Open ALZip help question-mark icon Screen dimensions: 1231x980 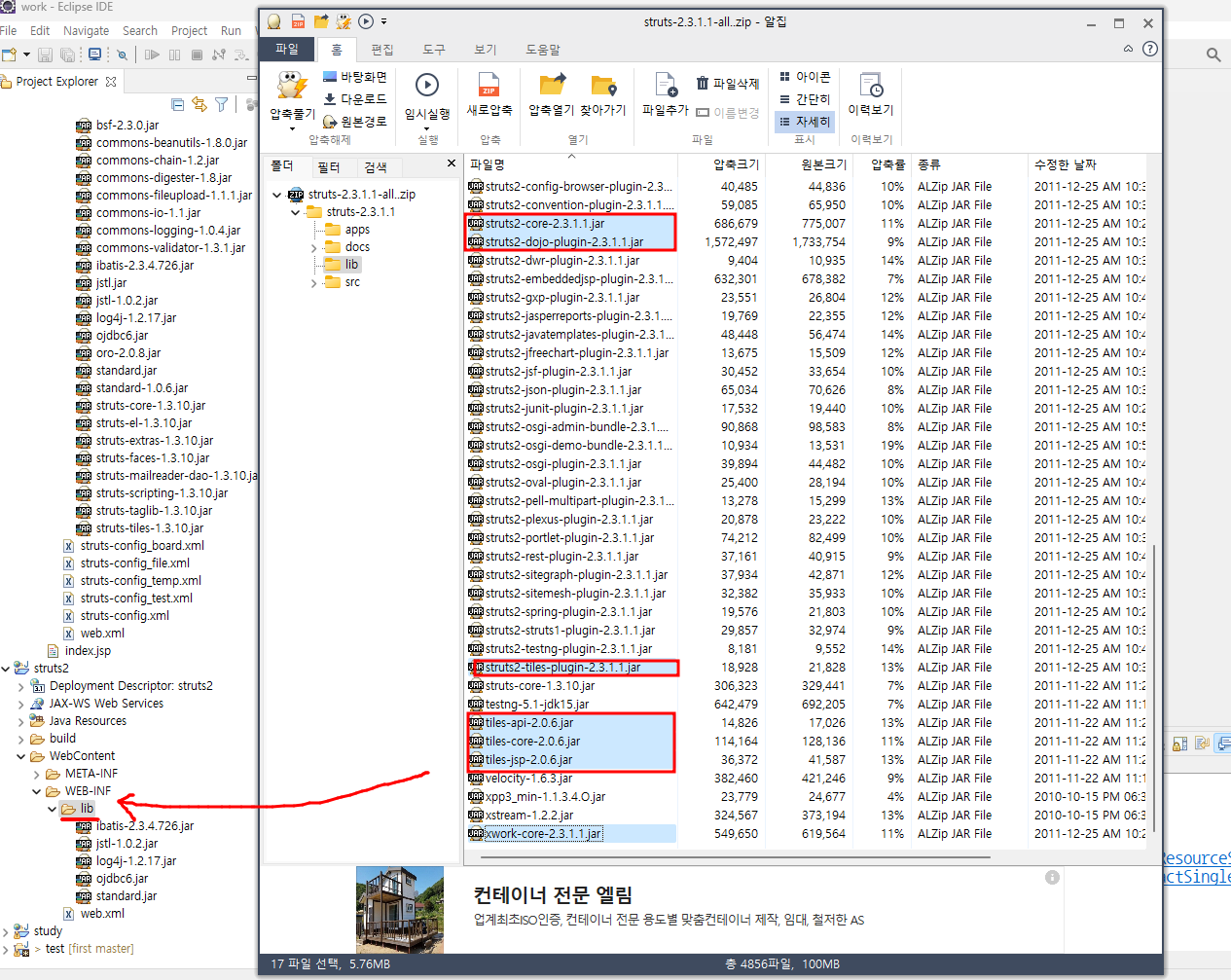tap(1150, 49)
